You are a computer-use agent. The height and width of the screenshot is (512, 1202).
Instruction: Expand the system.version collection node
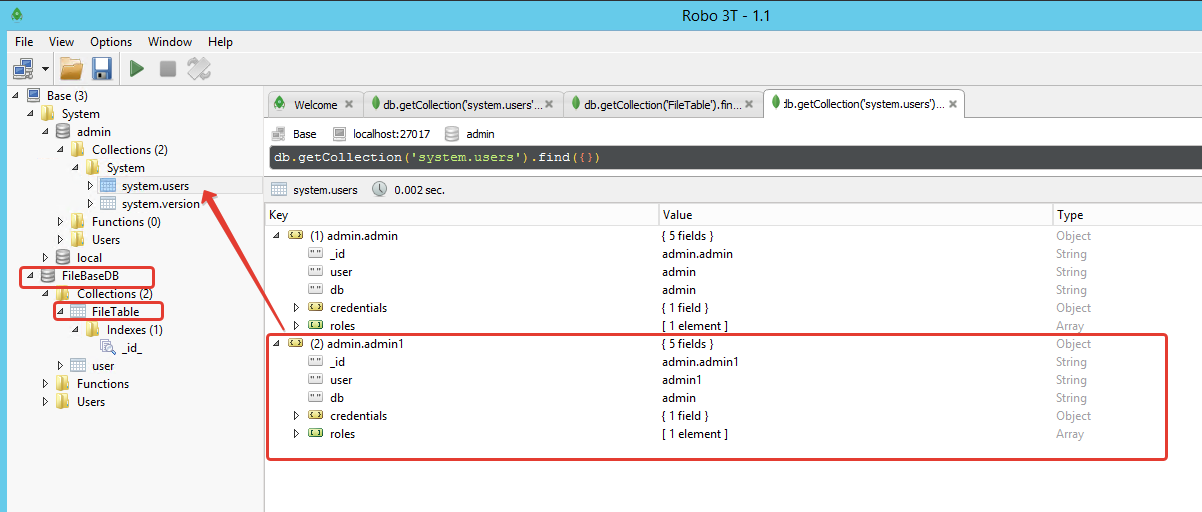pos(90,203)
